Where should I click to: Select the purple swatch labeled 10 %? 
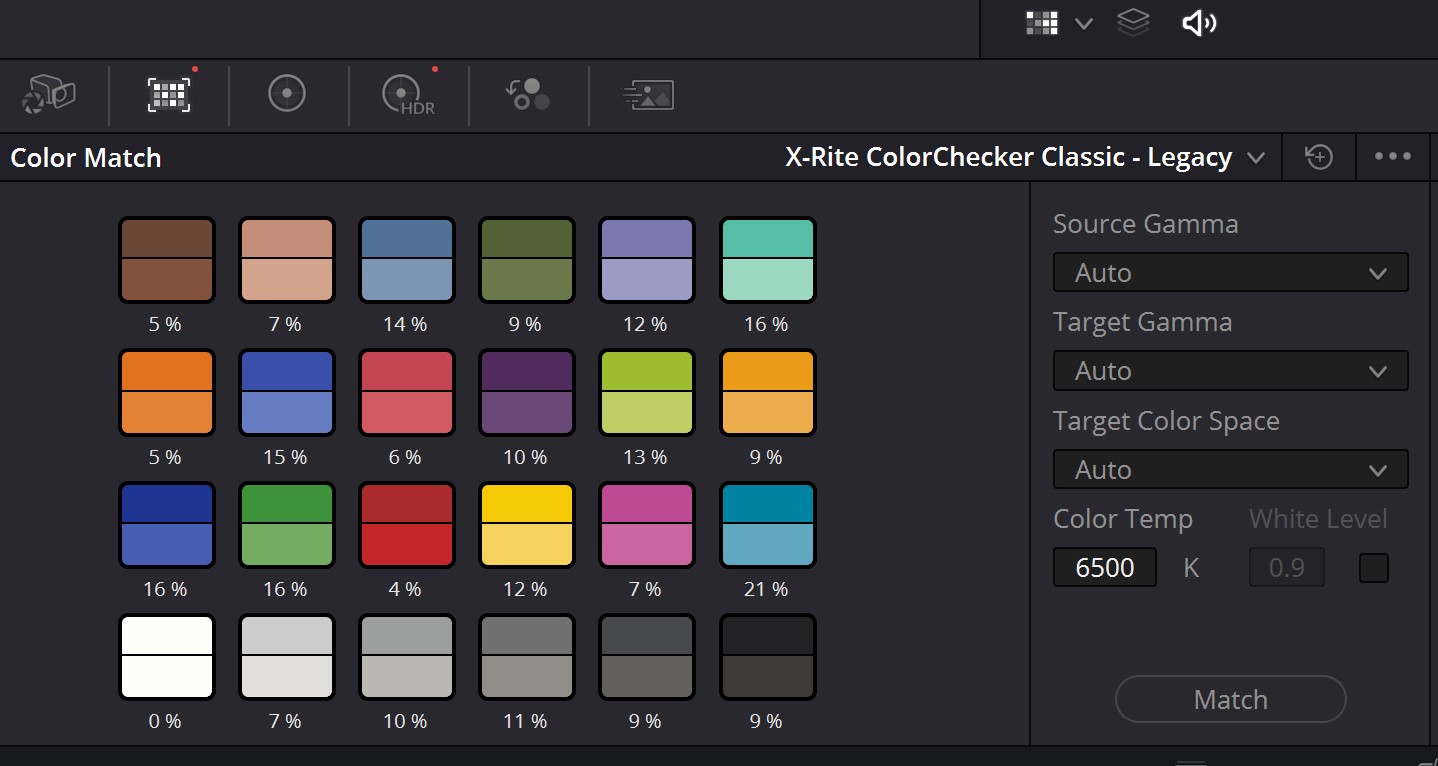coord(527,393)
